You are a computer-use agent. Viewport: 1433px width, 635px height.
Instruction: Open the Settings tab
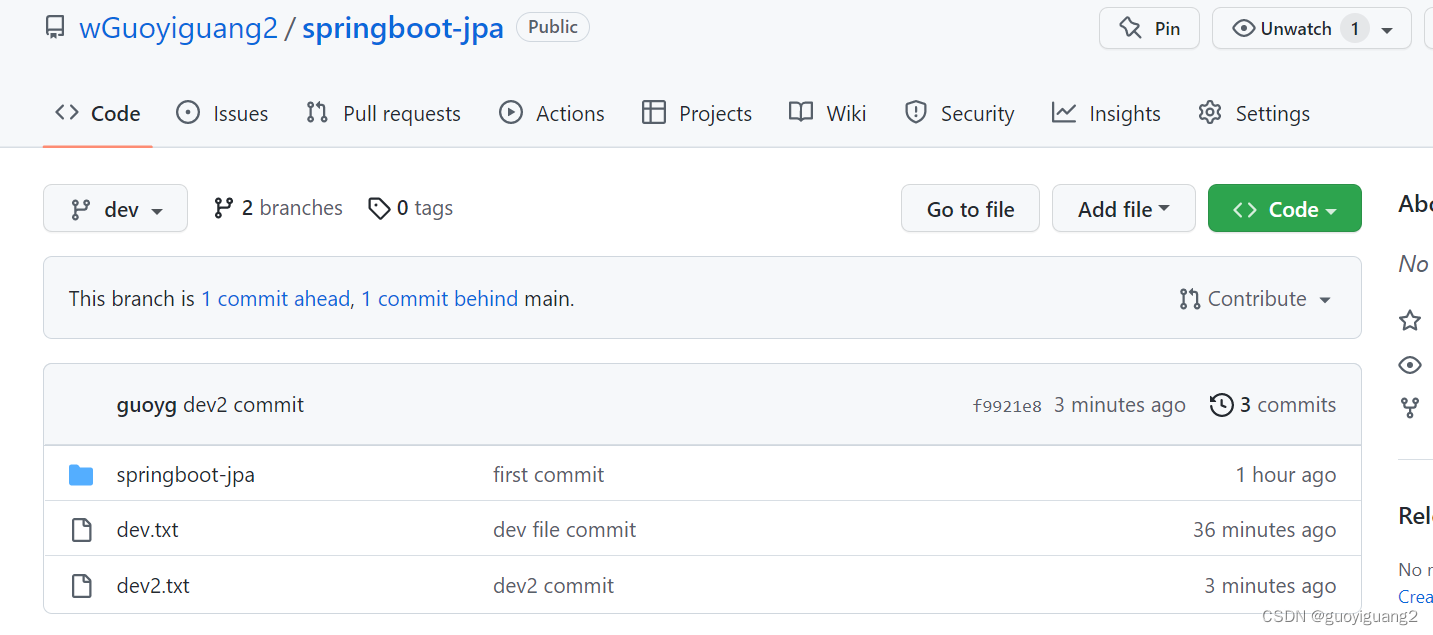click(1254, 113)
